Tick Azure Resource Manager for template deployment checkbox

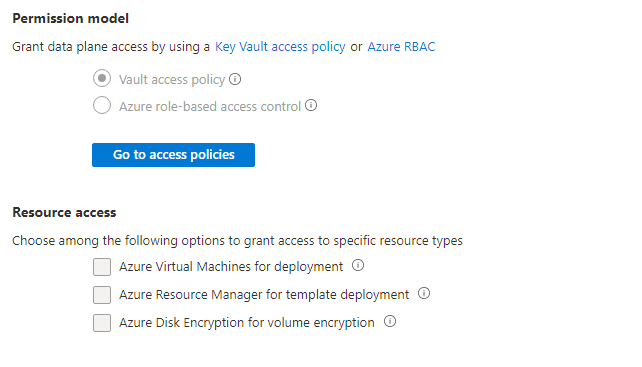(102, 295)
